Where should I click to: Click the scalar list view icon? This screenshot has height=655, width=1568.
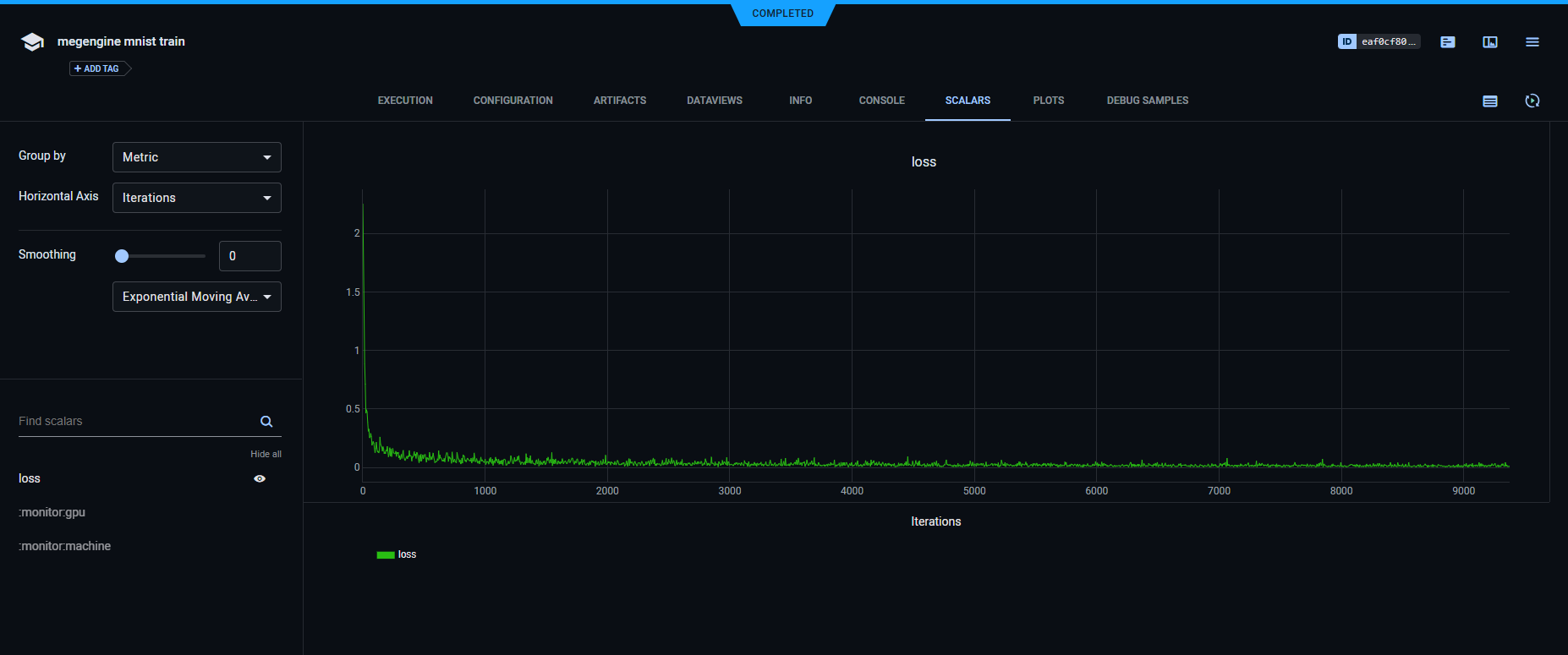pyautogui.click(x=1490, y=101)
